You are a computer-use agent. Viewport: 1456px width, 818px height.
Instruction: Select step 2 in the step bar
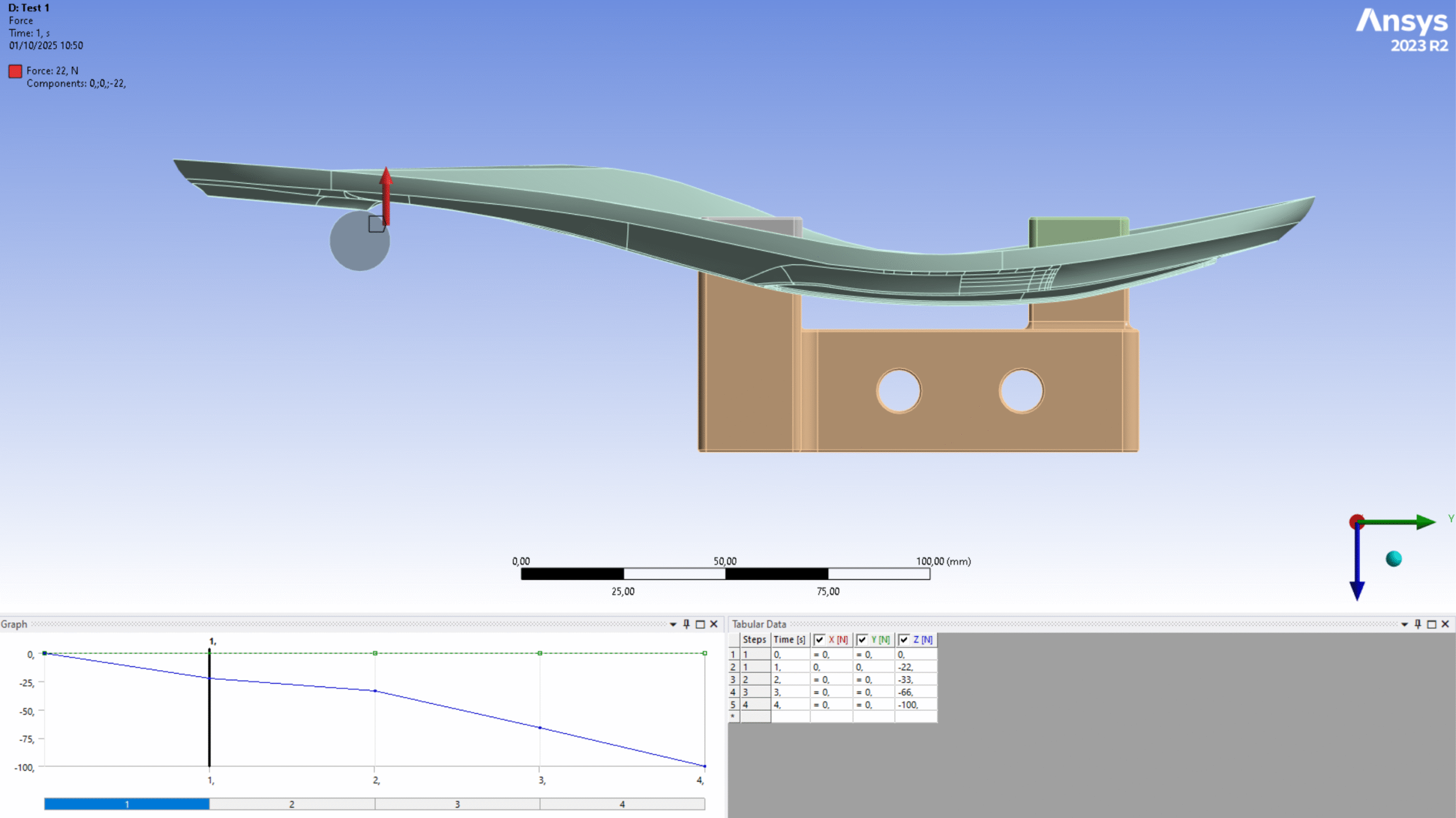coord(292,804)
